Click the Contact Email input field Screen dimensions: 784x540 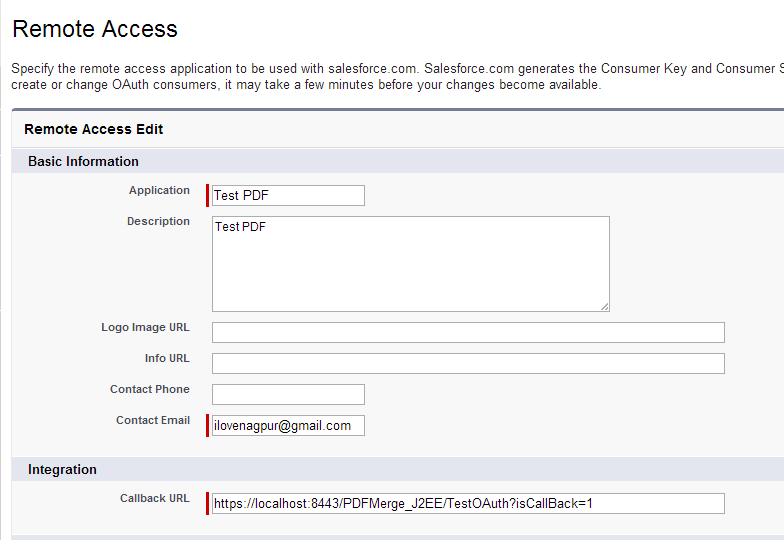pyautogui.click(x=288, y=426)
